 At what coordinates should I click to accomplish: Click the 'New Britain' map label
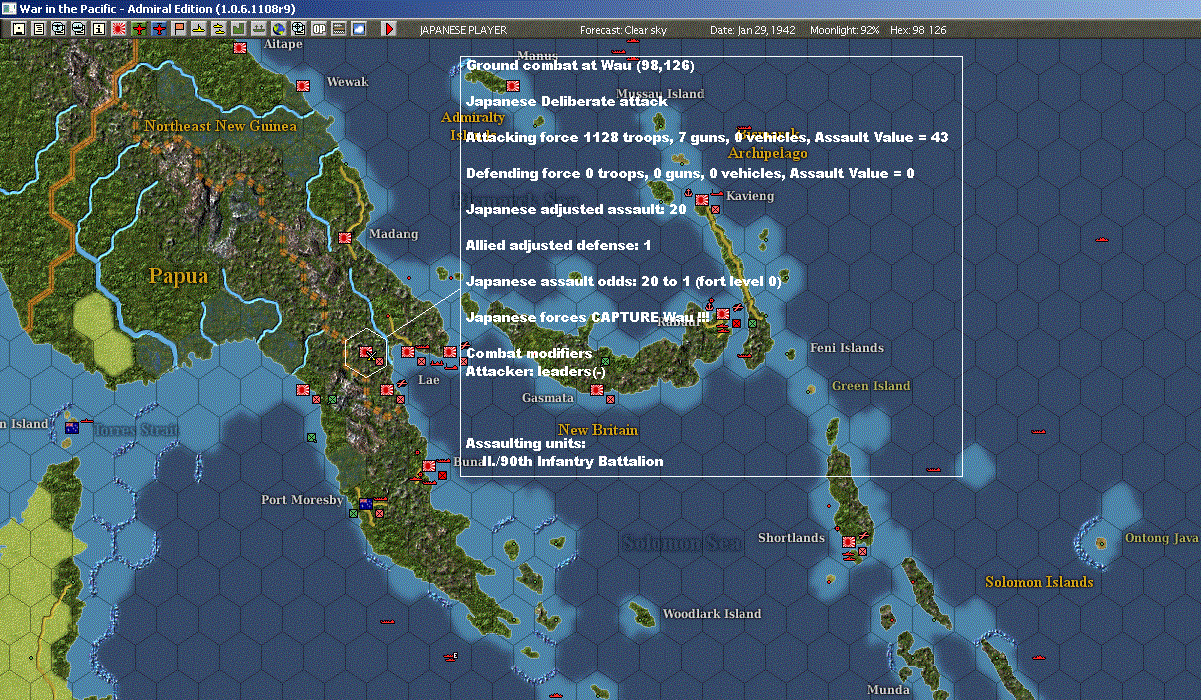coord(598,430)
